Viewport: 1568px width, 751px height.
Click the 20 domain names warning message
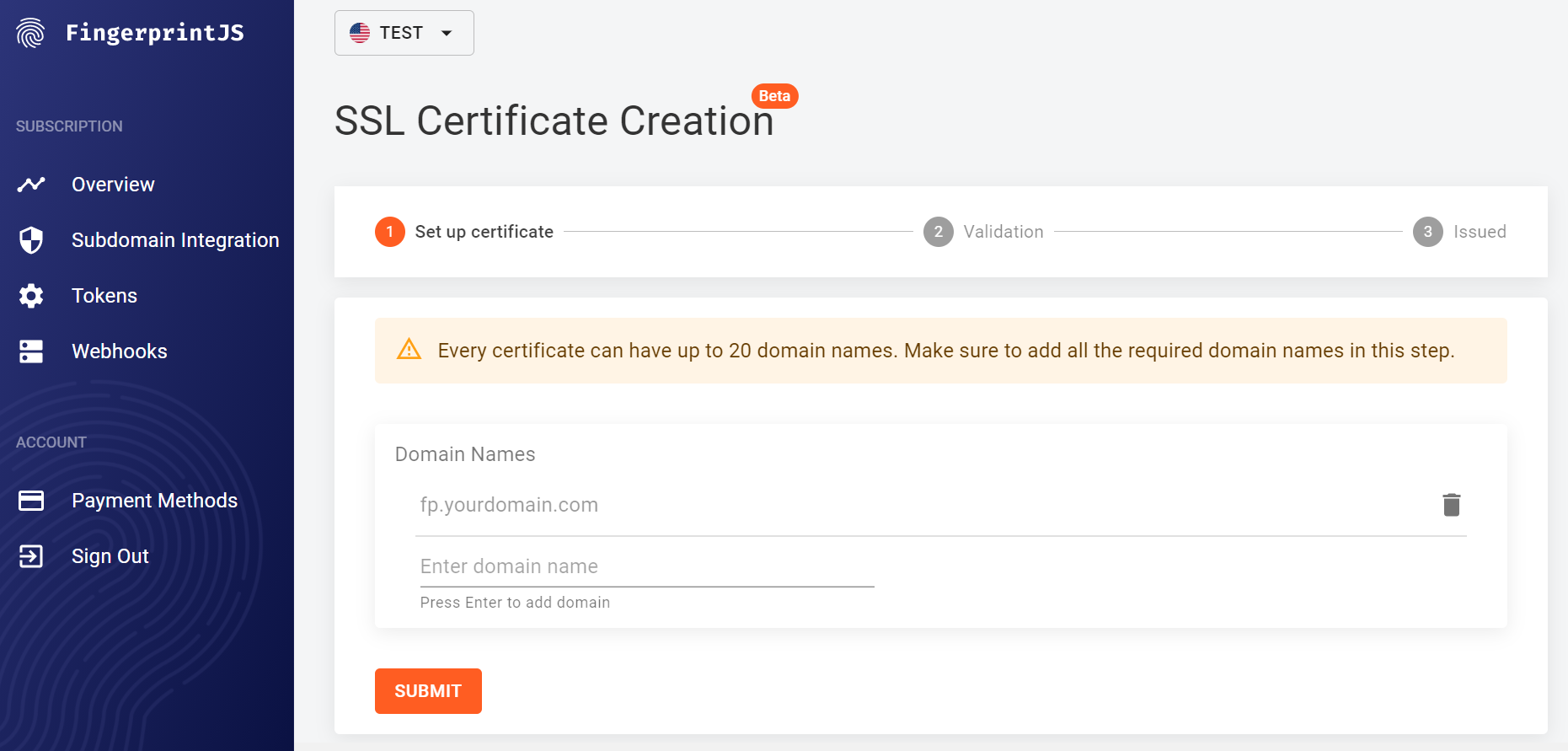pyautogui.click(x=946, y=351)
